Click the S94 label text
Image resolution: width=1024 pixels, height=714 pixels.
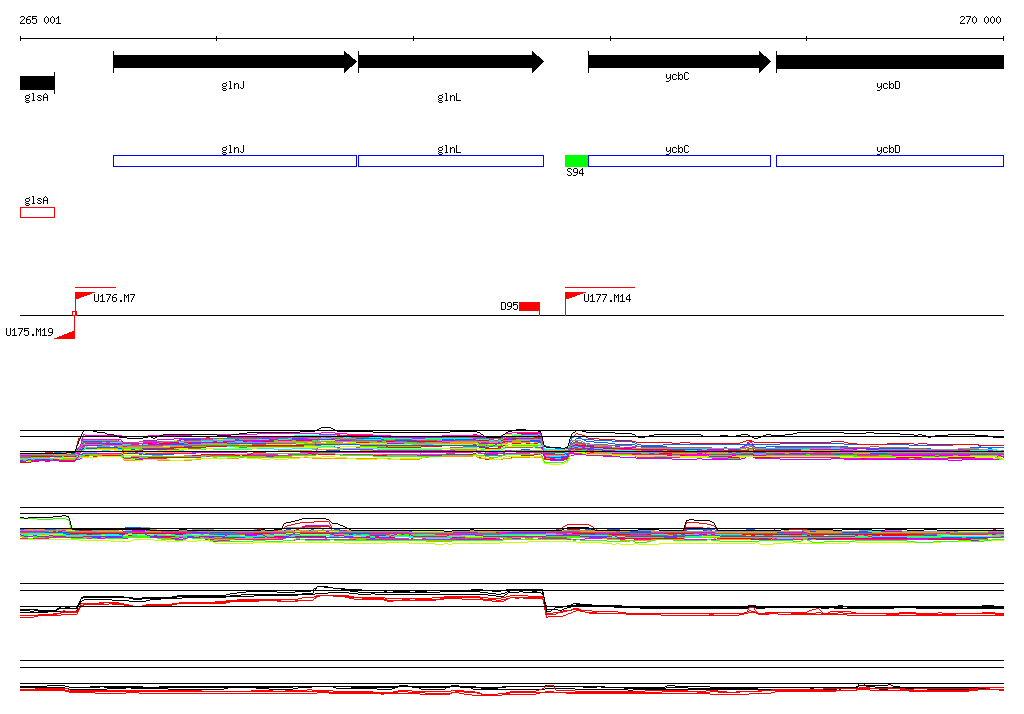tap(575, 172)
